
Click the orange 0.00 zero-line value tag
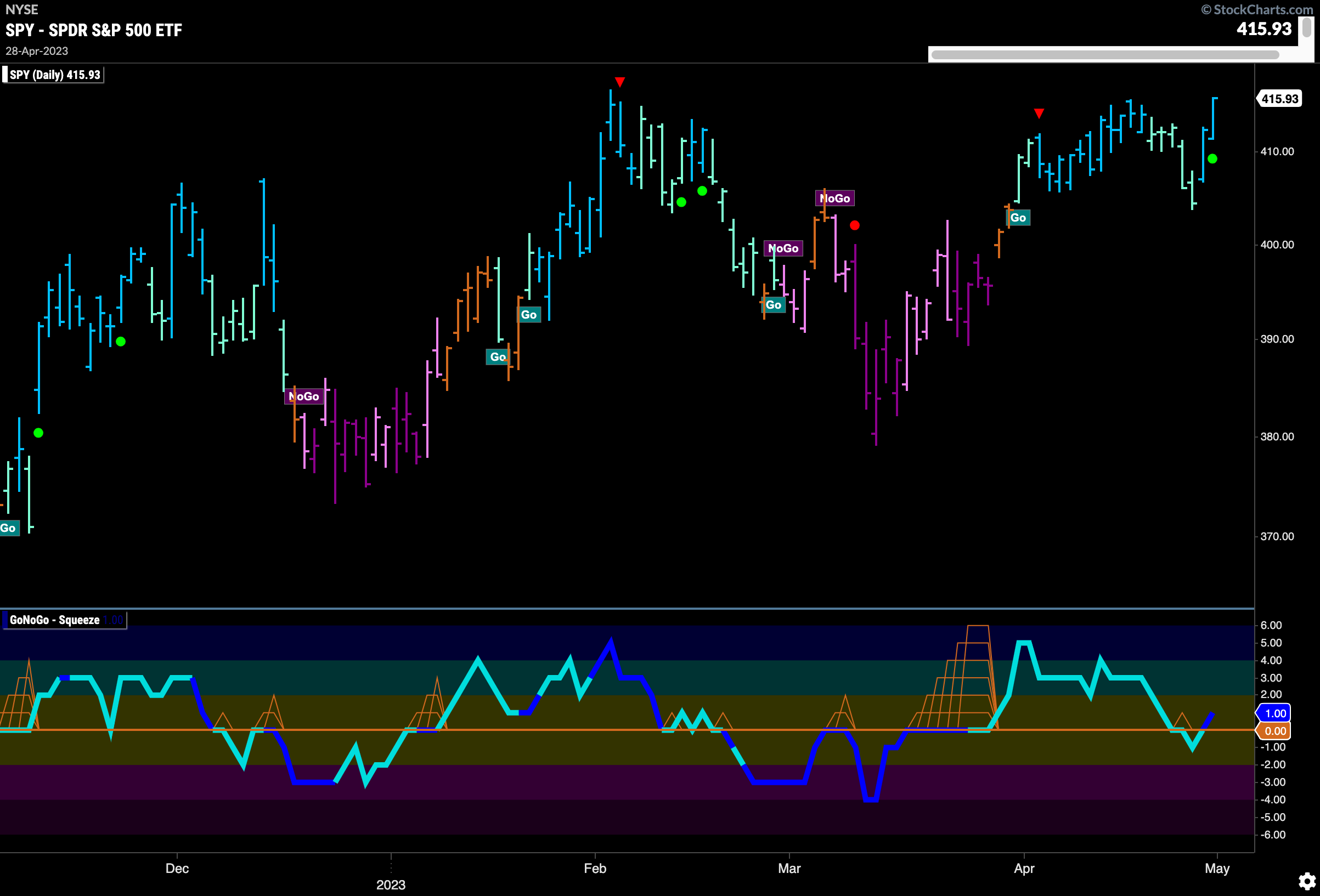(1274, 731)
